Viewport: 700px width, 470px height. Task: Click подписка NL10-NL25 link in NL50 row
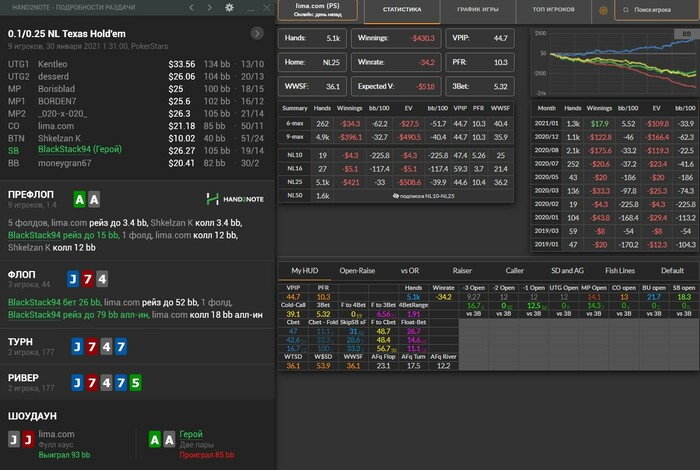(423, 196)
